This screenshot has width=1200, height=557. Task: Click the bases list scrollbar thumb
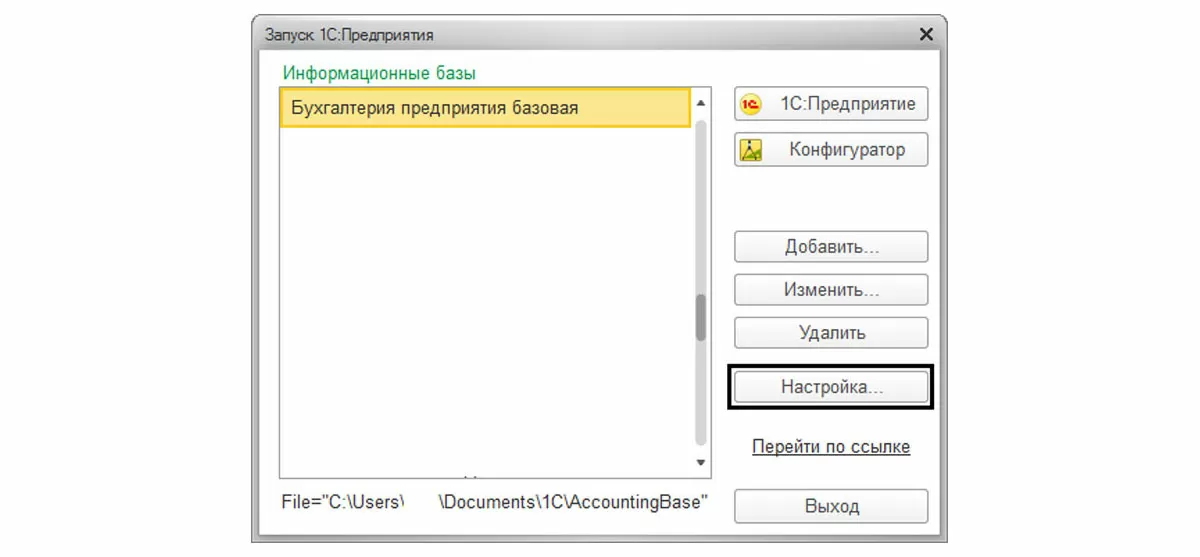tap(701, 316)
